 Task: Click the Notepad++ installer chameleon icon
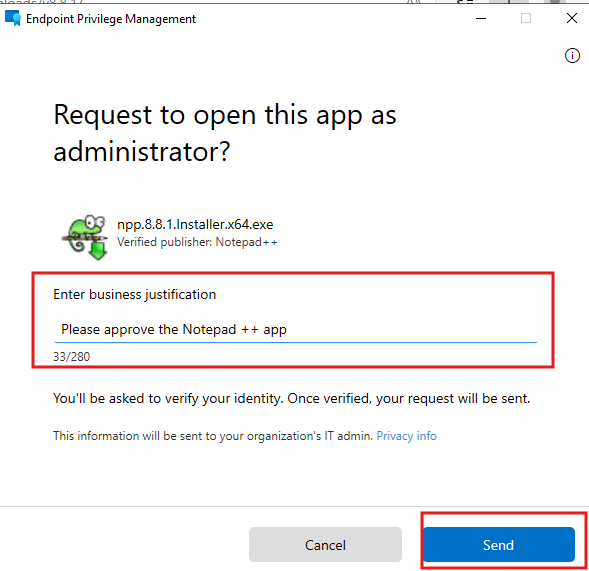point(85,237)
